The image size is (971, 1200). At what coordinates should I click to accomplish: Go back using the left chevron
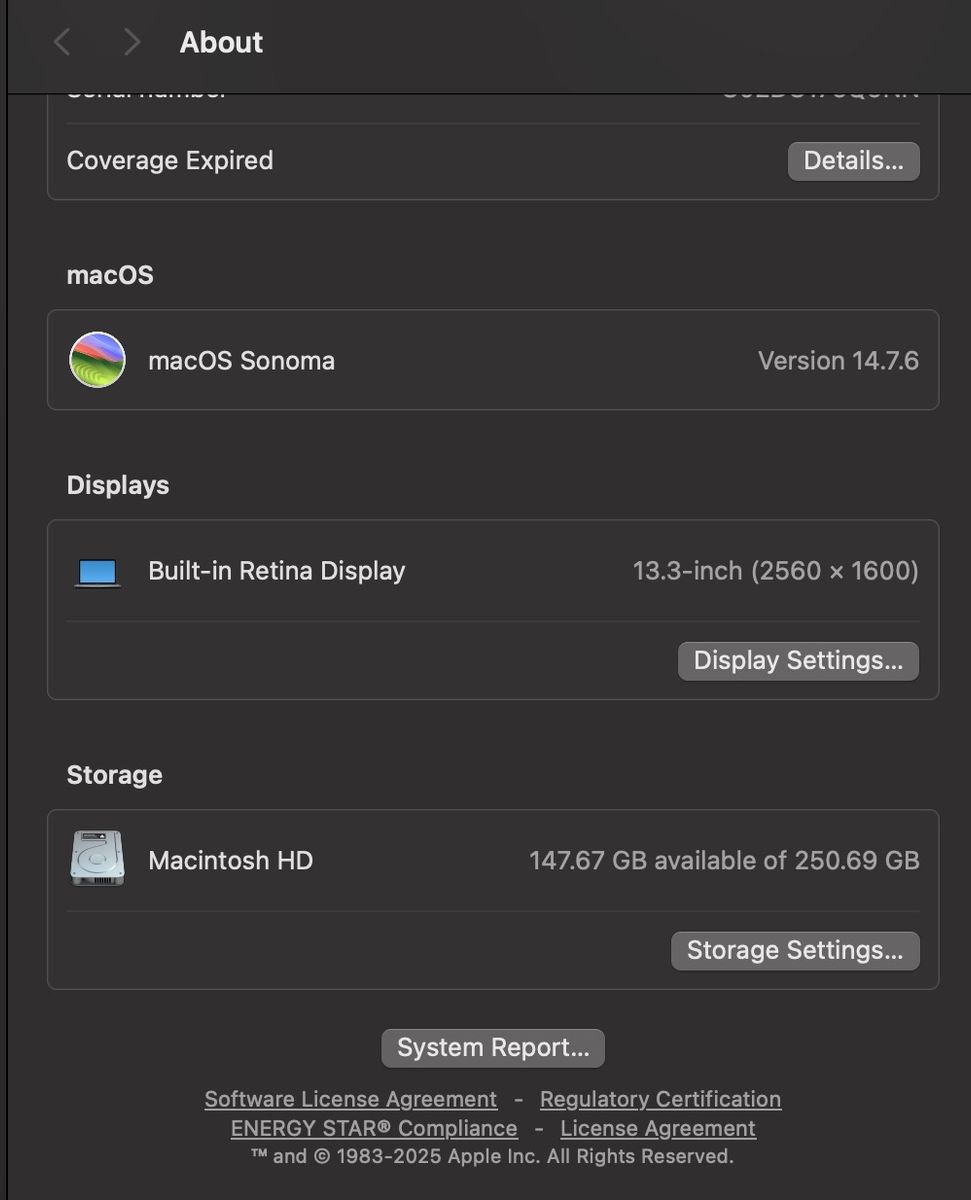pos(62,42)
